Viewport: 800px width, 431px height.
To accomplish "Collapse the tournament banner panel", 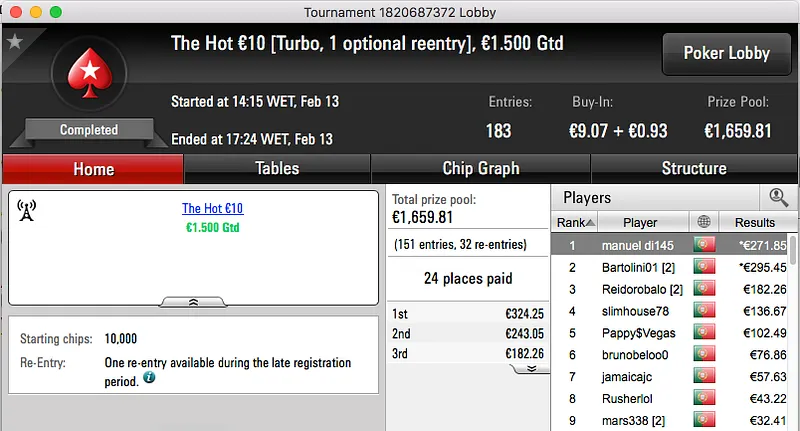I will [x=193, y=301].
